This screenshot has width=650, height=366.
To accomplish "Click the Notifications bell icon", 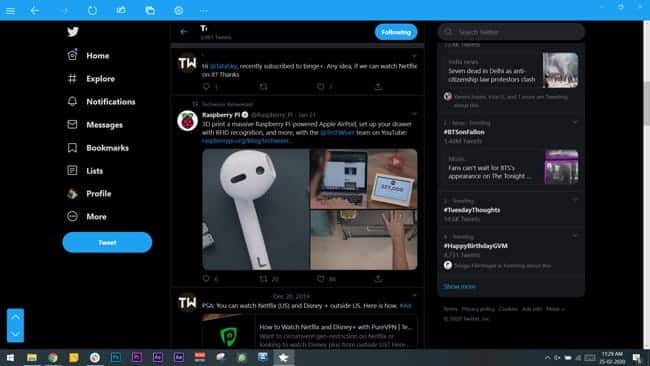I will [72, 101].
